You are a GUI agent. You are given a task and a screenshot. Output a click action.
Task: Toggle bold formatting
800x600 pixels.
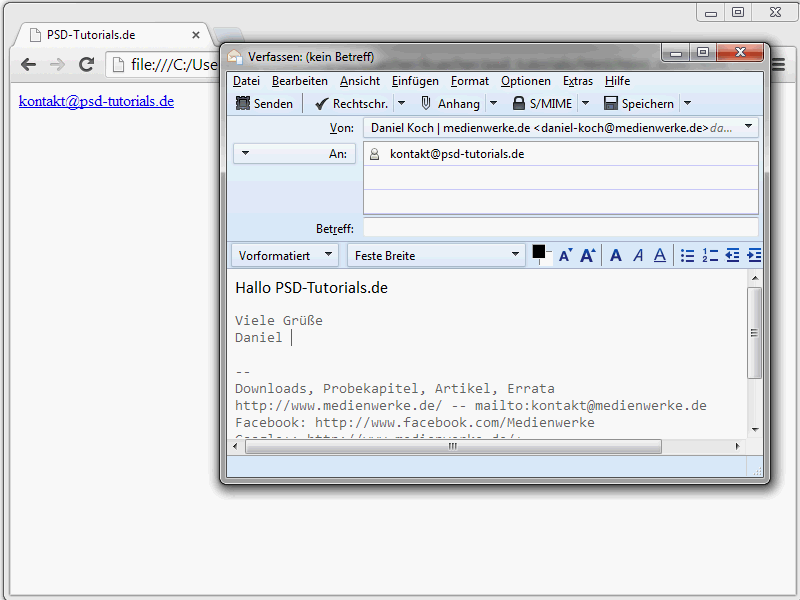[616, 255]
